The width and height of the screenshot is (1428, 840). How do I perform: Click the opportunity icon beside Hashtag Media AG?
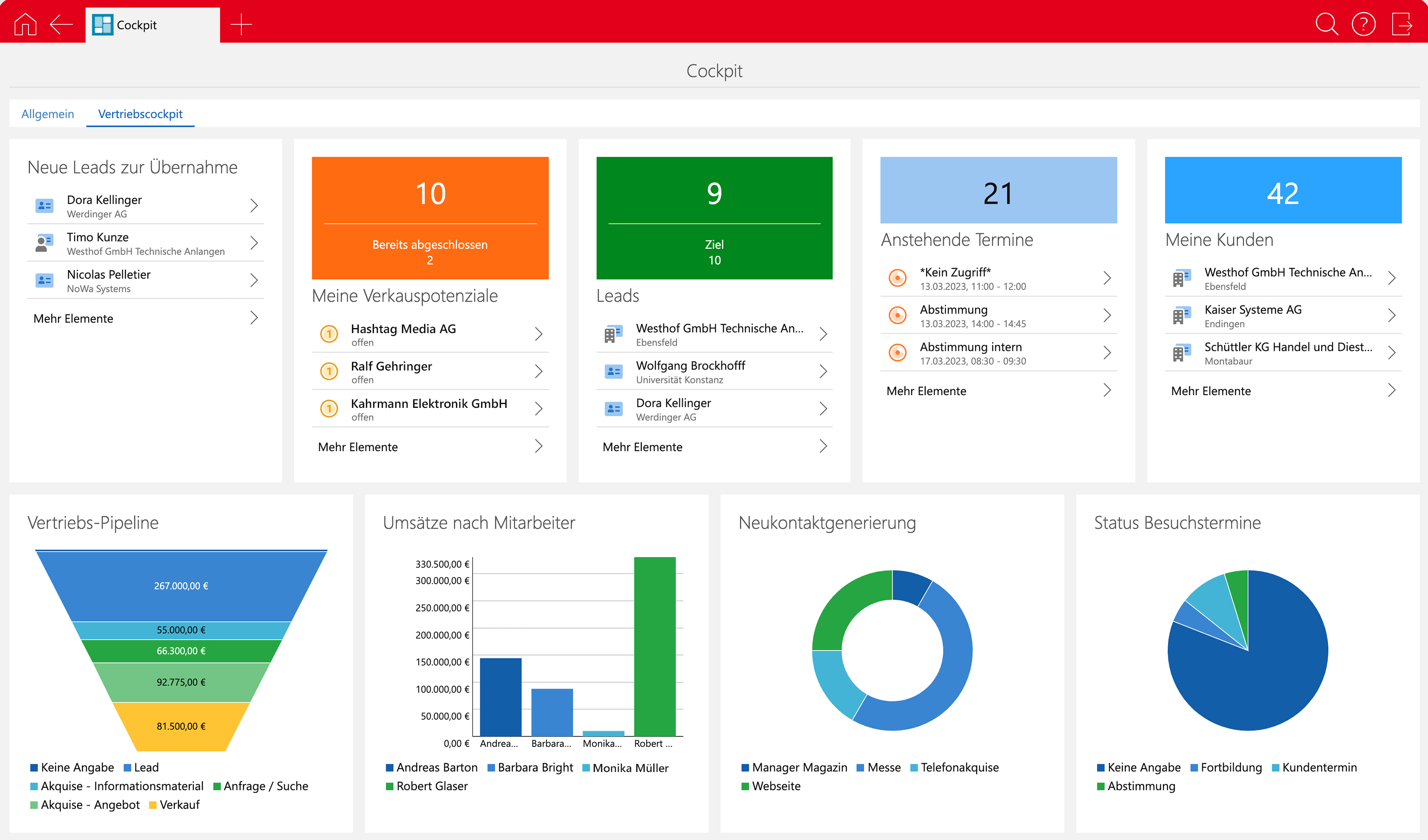pos(329,334)
